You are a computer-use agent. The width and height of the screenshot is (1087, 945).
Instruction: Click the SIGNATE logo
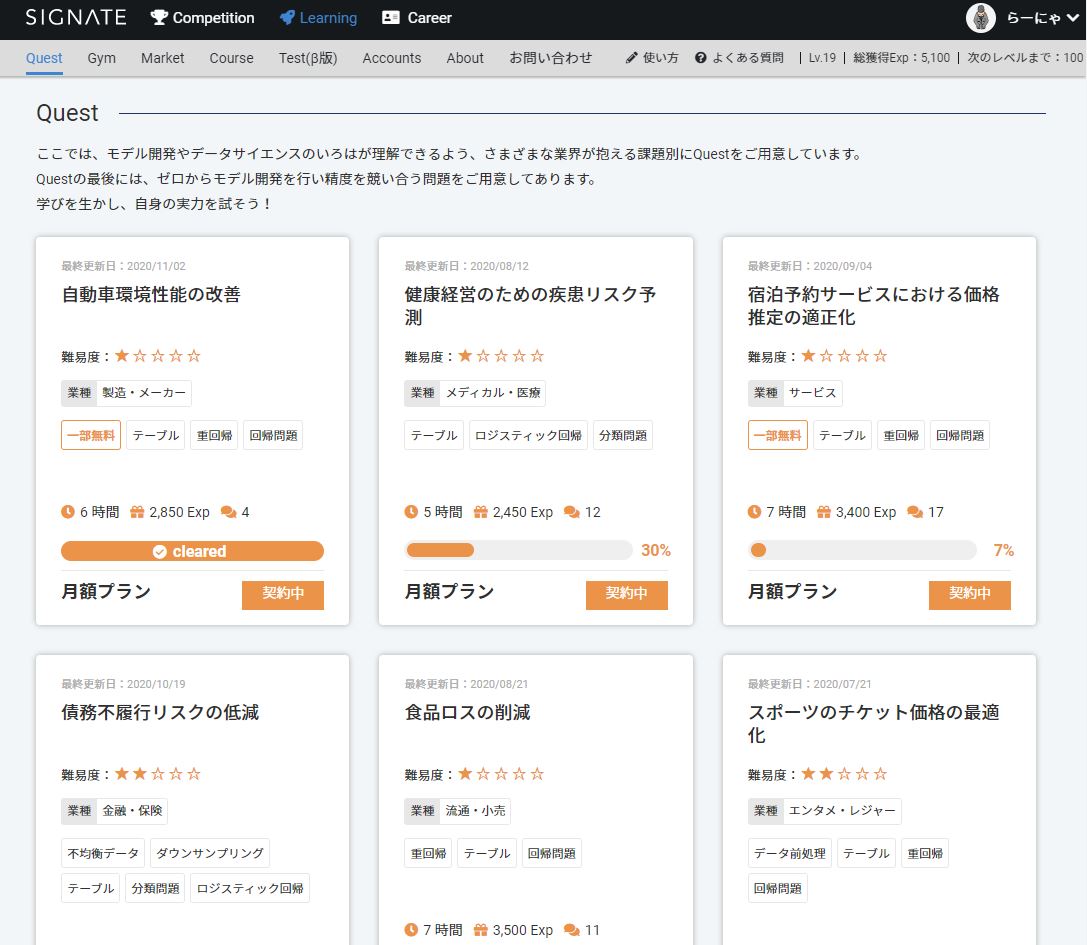(76, 17)
